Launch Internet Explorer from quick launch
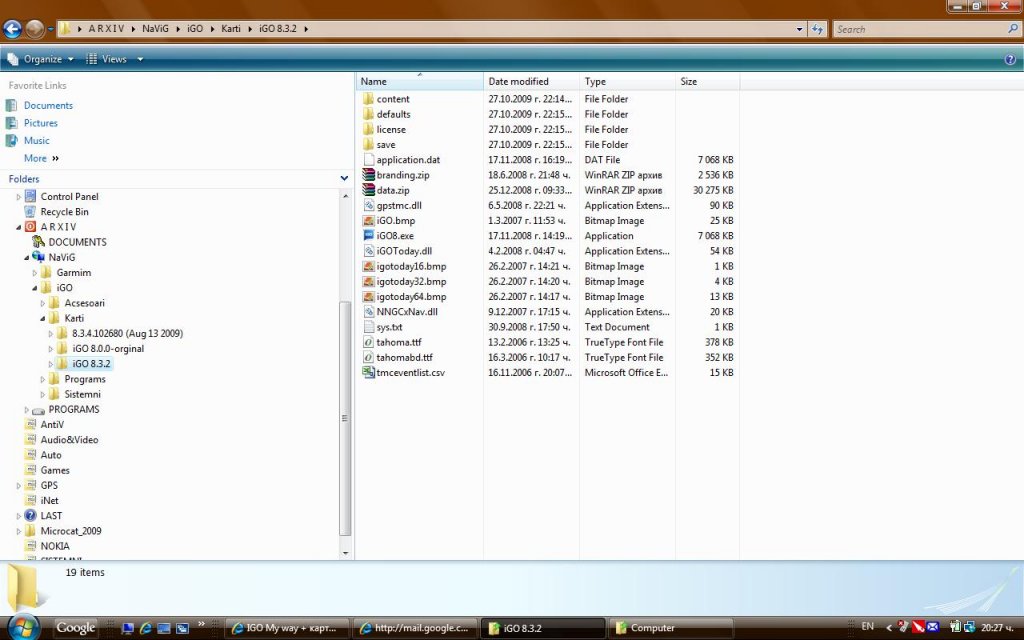 pyautogui.click(x=146, y=628)
